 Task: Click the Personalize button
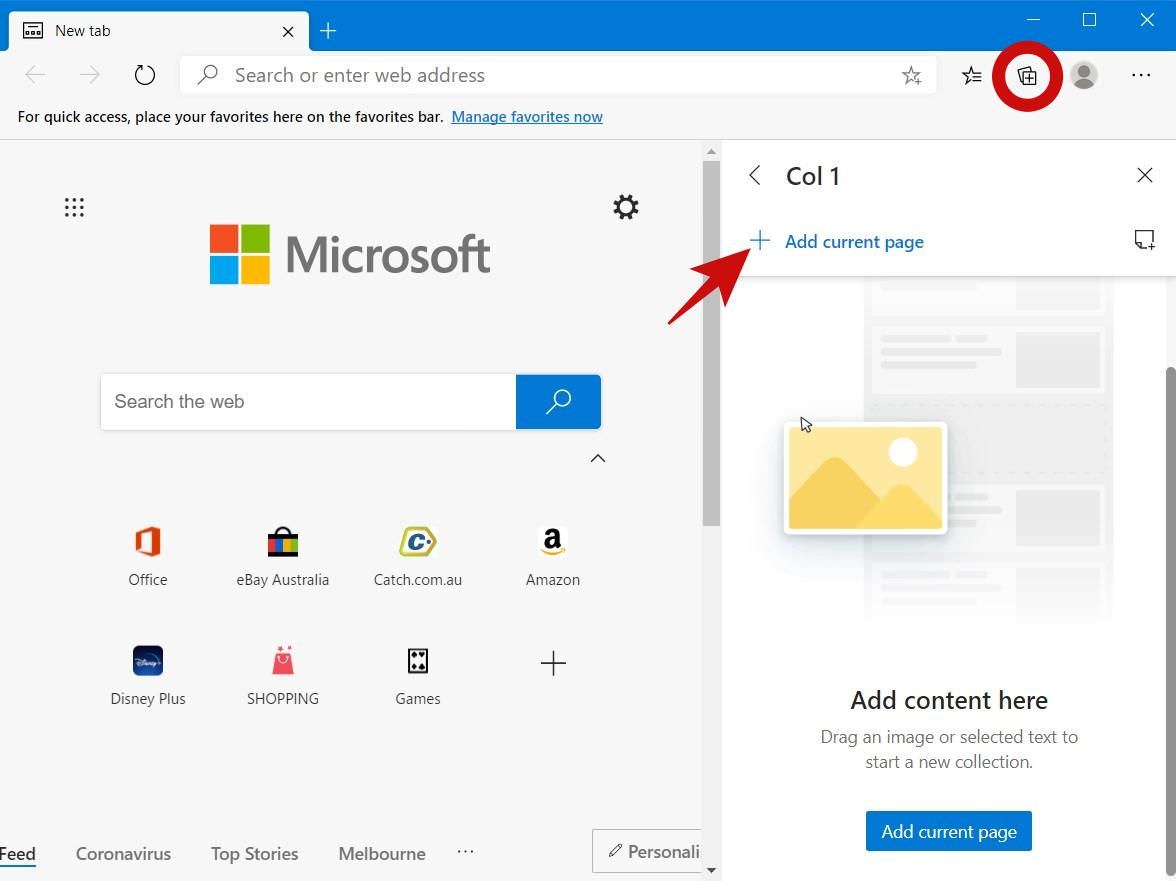pyautogui.click(x=648, y=851)
